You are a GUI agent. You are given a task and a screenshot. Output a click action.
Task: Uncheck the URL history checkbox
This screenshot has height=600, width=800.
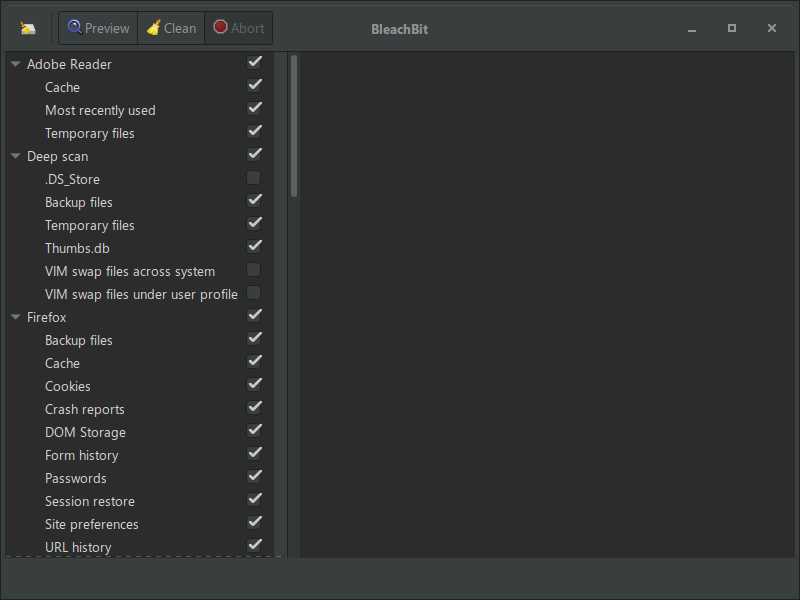click(x=254, y=545)
